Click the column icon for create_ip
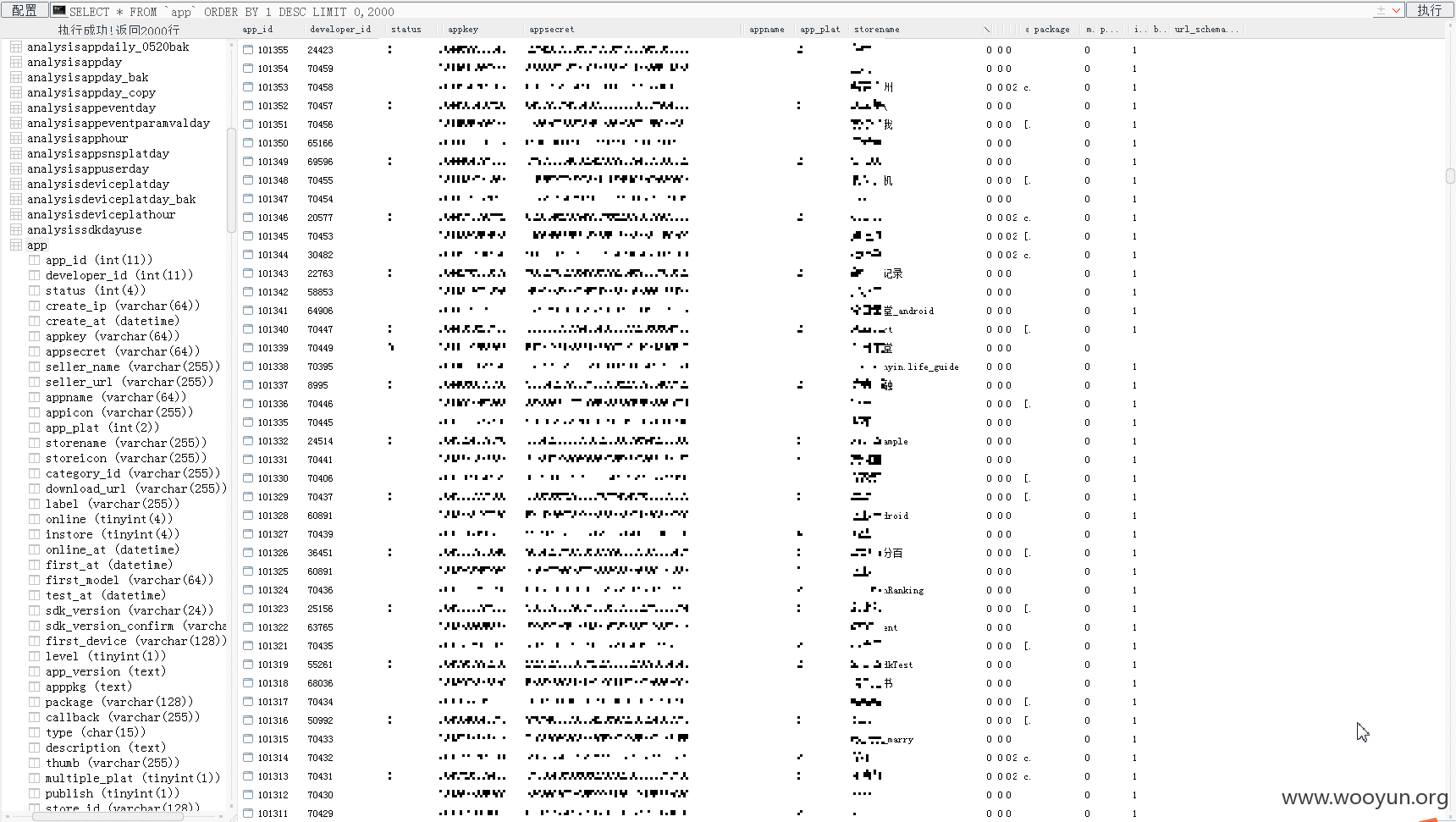This screenshot has width=1456, height=822. [35, 306]
